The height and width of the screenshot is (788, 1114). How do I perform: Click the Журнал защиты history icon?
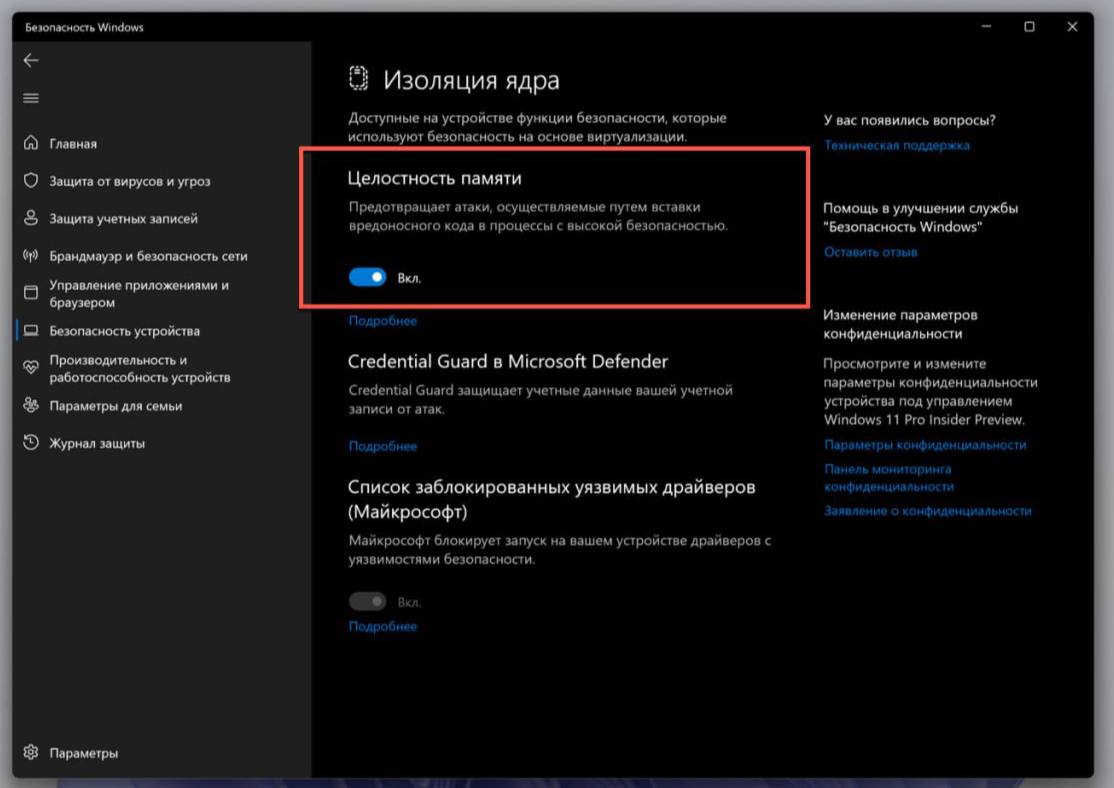pos(31,443)
